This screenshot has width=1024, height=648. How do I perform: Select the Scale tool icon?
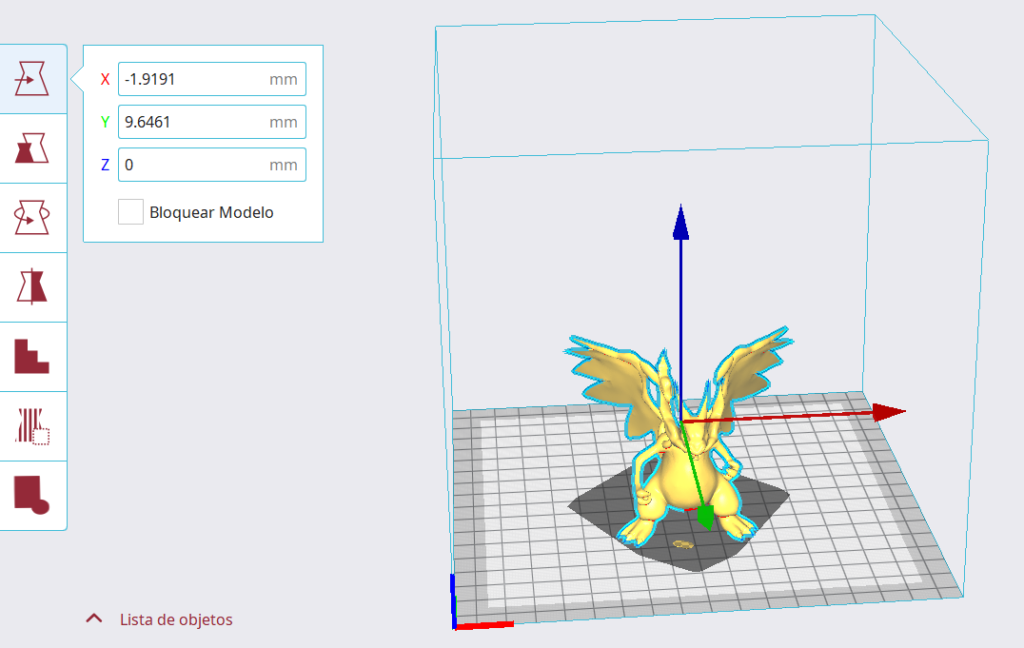[x=32, y=148]
